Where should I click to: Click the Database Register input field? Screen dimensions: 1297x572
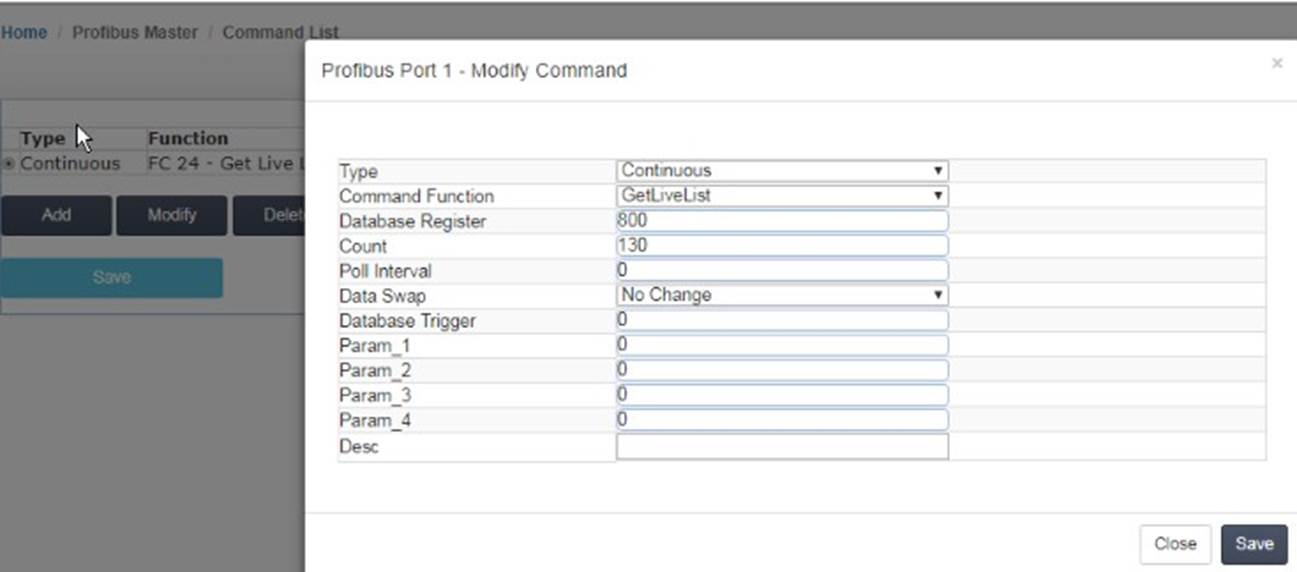coord(782,221)
